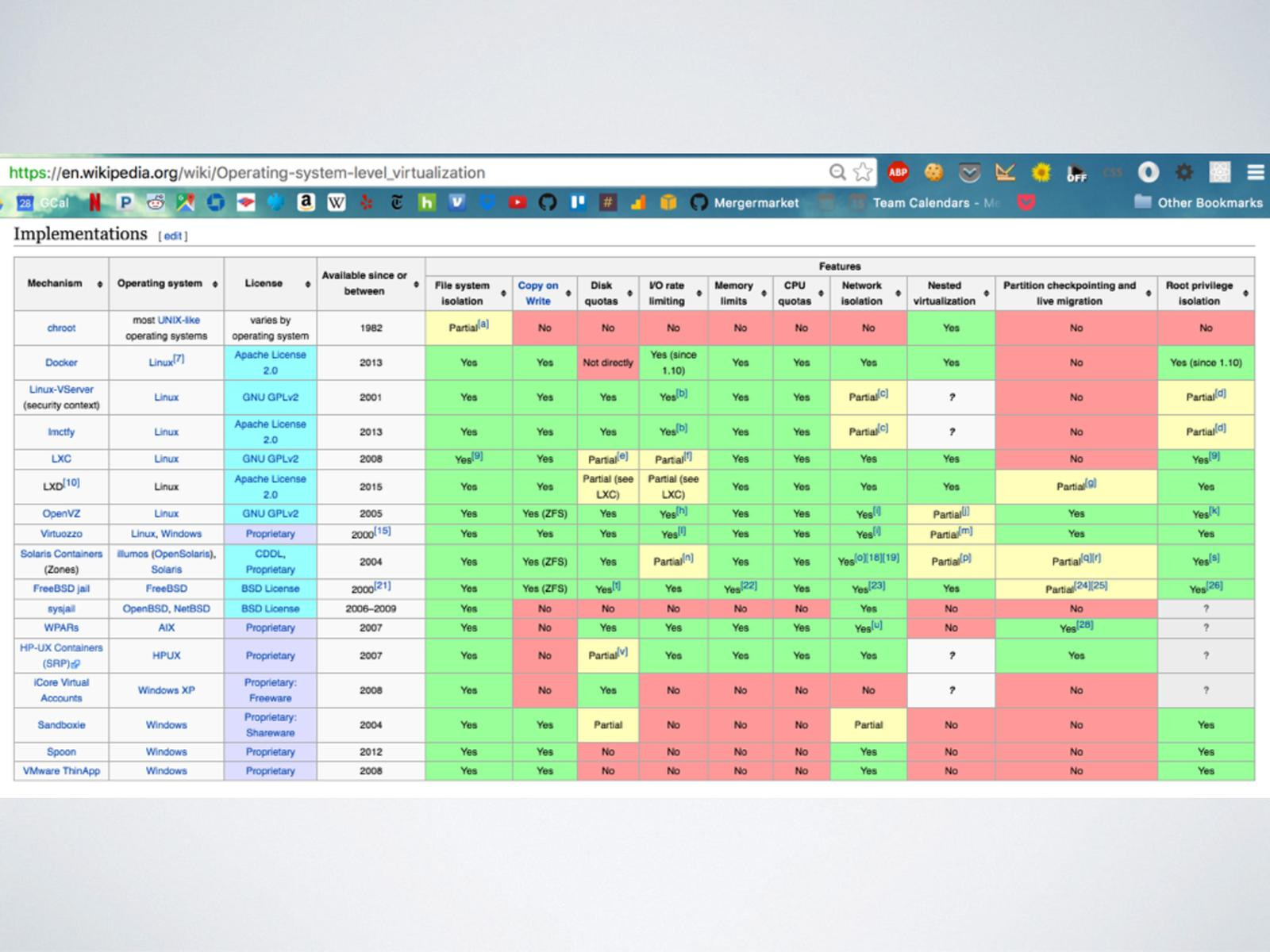Open the Bank of America bookmark icon
The width and height of the screenshot is (1270, 952).
(246, 202)
